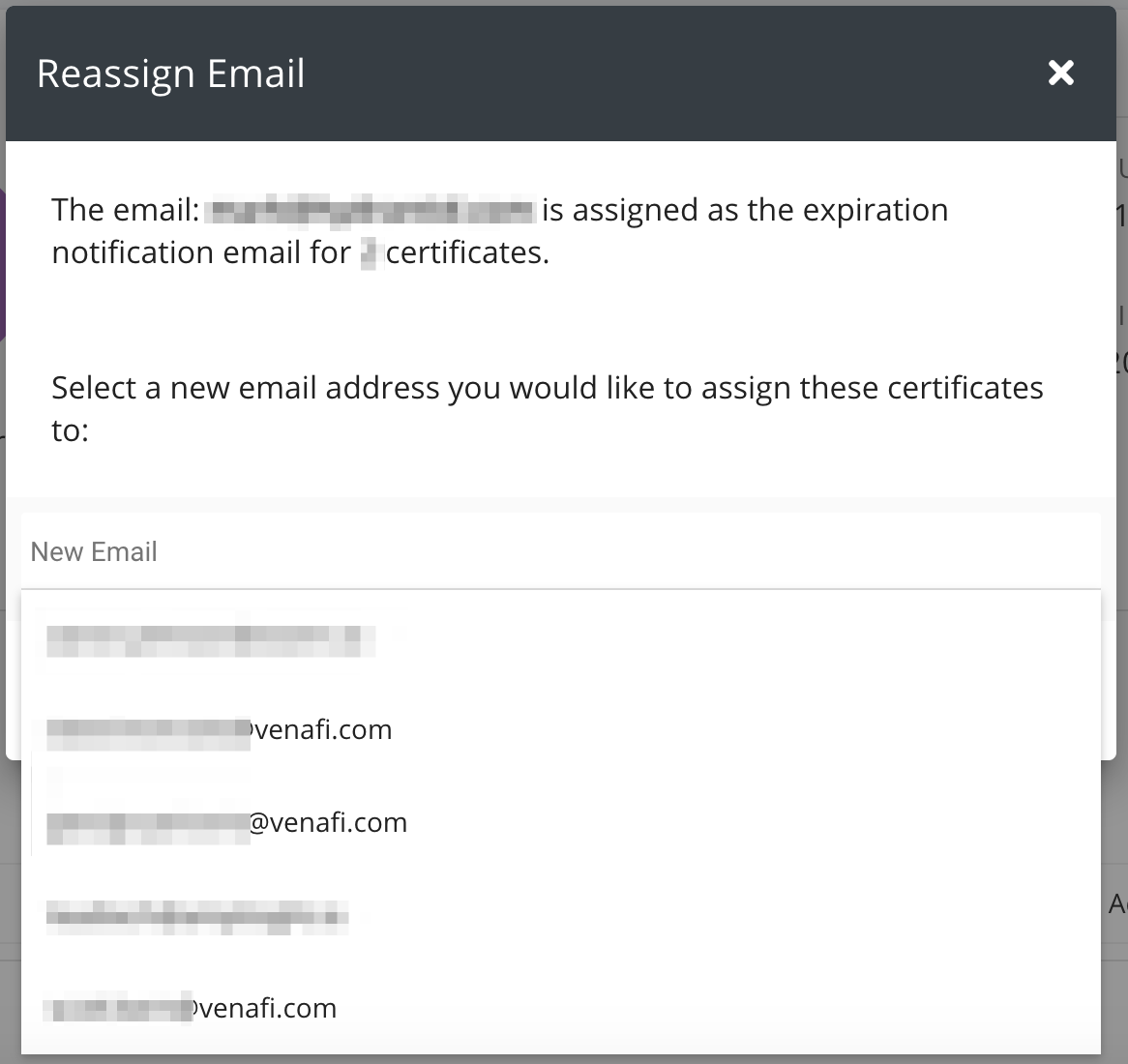Choose the last venafi.com email in the list
Screen dimensions: 1128x1064
point(192,1008)
